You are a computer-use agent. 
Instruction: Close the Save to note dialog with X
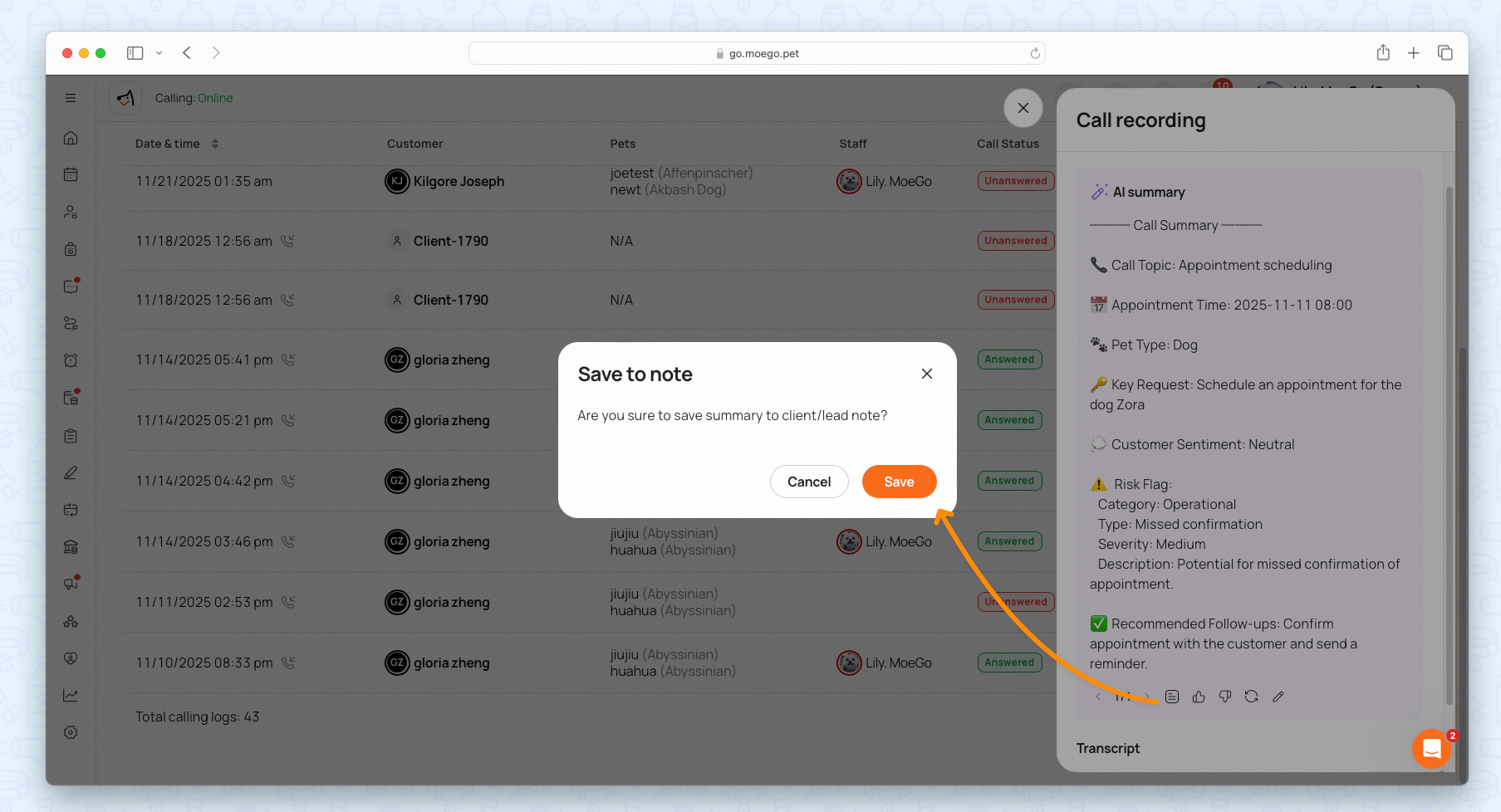pos(927,374)
